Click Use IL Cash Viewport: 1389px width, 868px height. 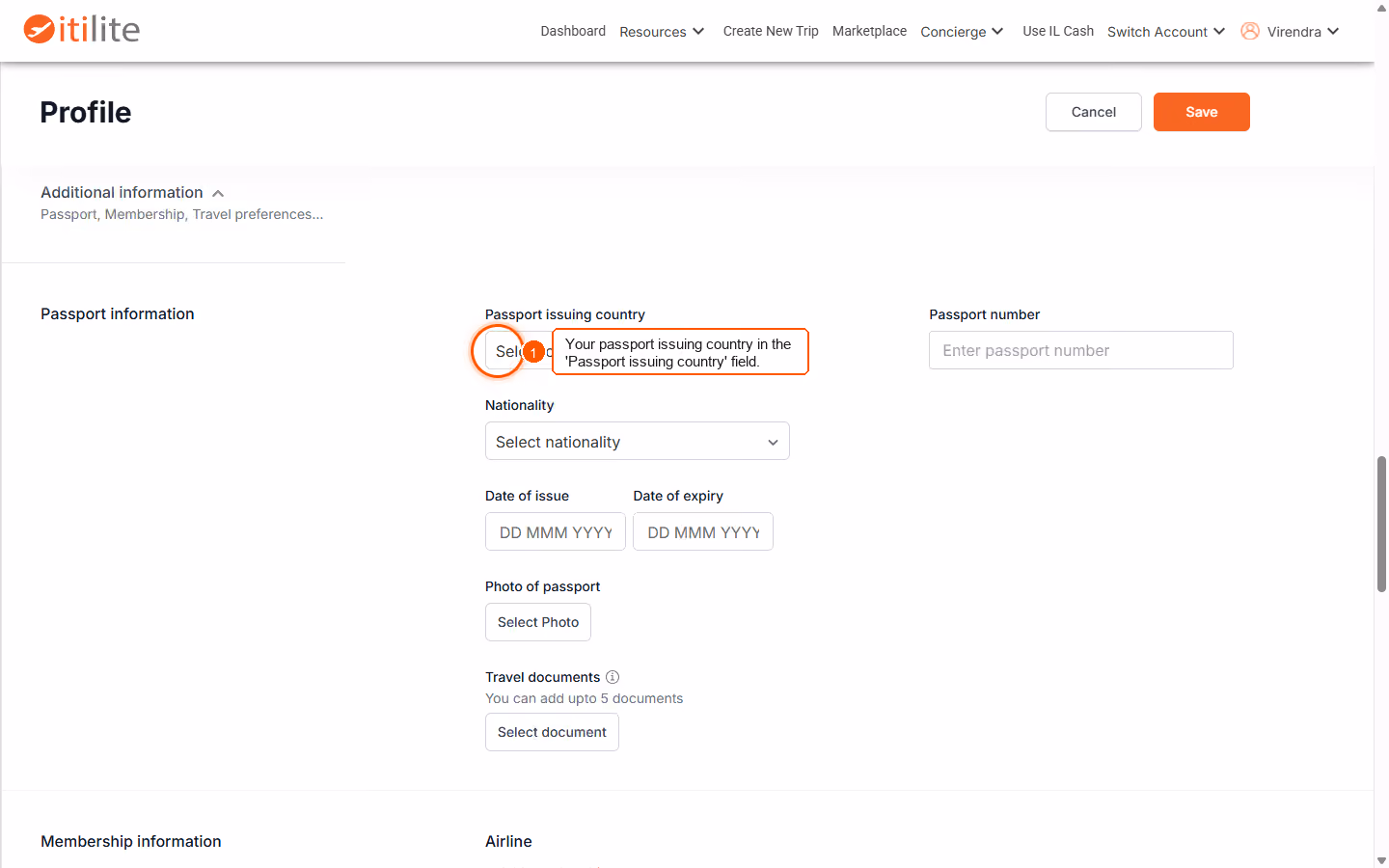coord(1058,31)
